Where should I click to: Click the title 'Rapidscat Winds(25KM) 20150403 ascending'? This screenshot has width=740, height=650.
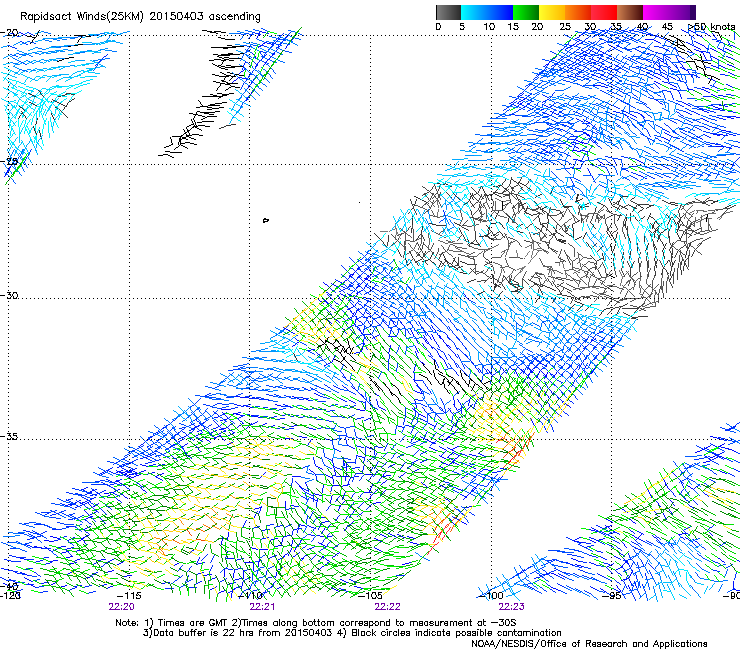(x=140, y=17)
